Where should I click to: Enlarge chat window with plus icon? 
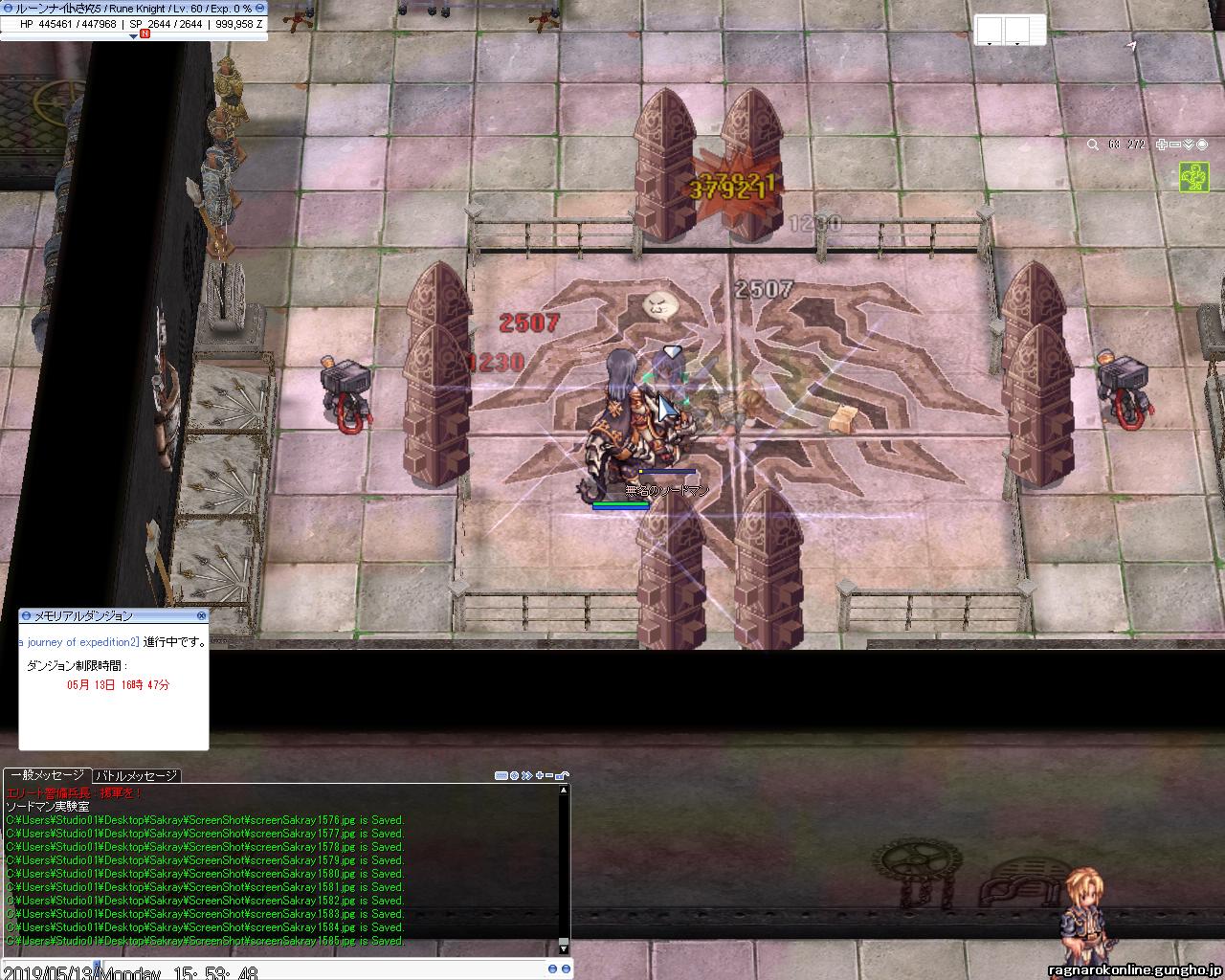tap(539, 775)
